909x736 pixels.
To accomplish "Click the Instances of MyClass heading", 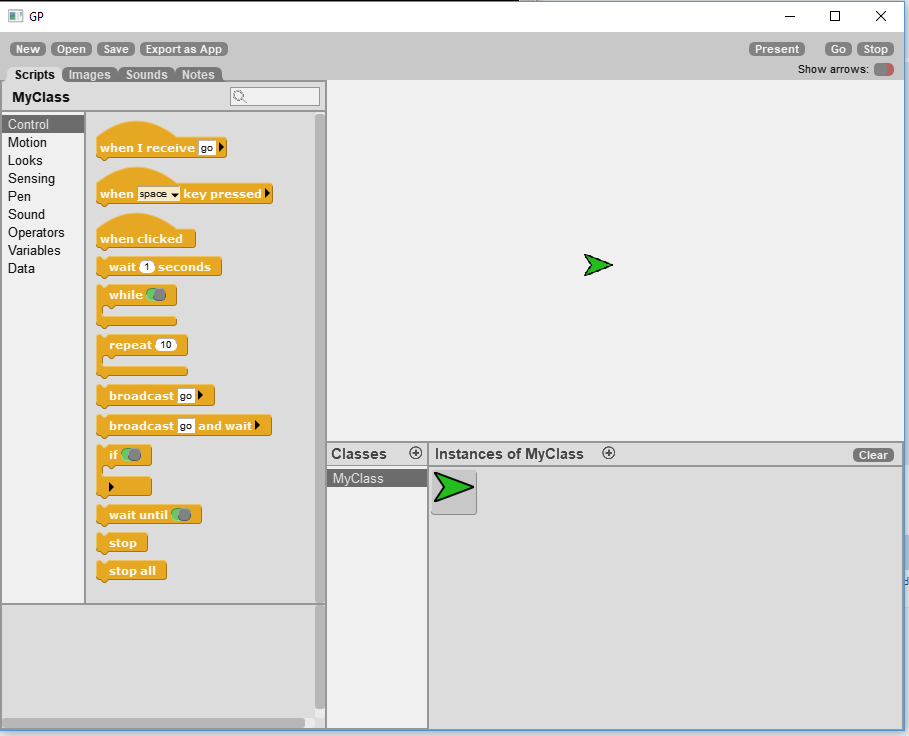I will (509, 454).
